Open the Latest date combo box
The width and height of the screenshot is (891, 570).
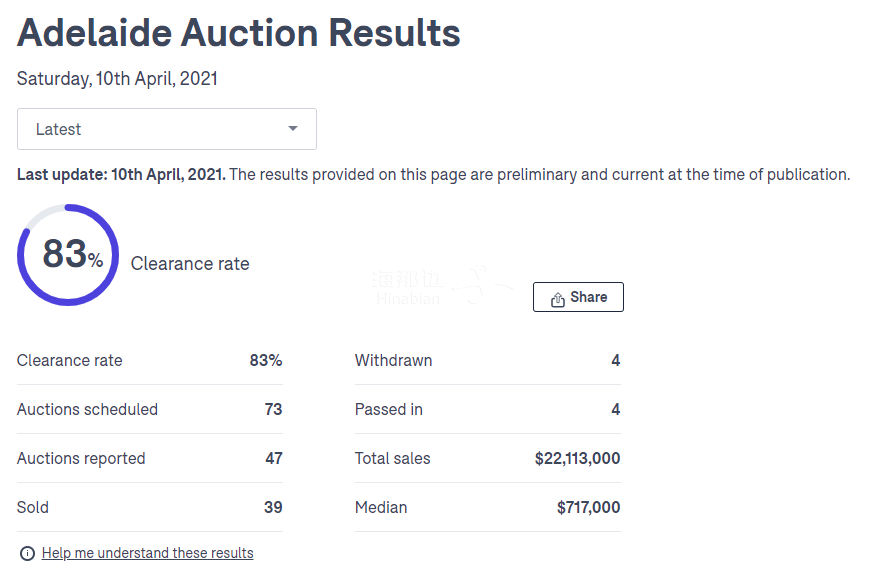pos(166,129)
